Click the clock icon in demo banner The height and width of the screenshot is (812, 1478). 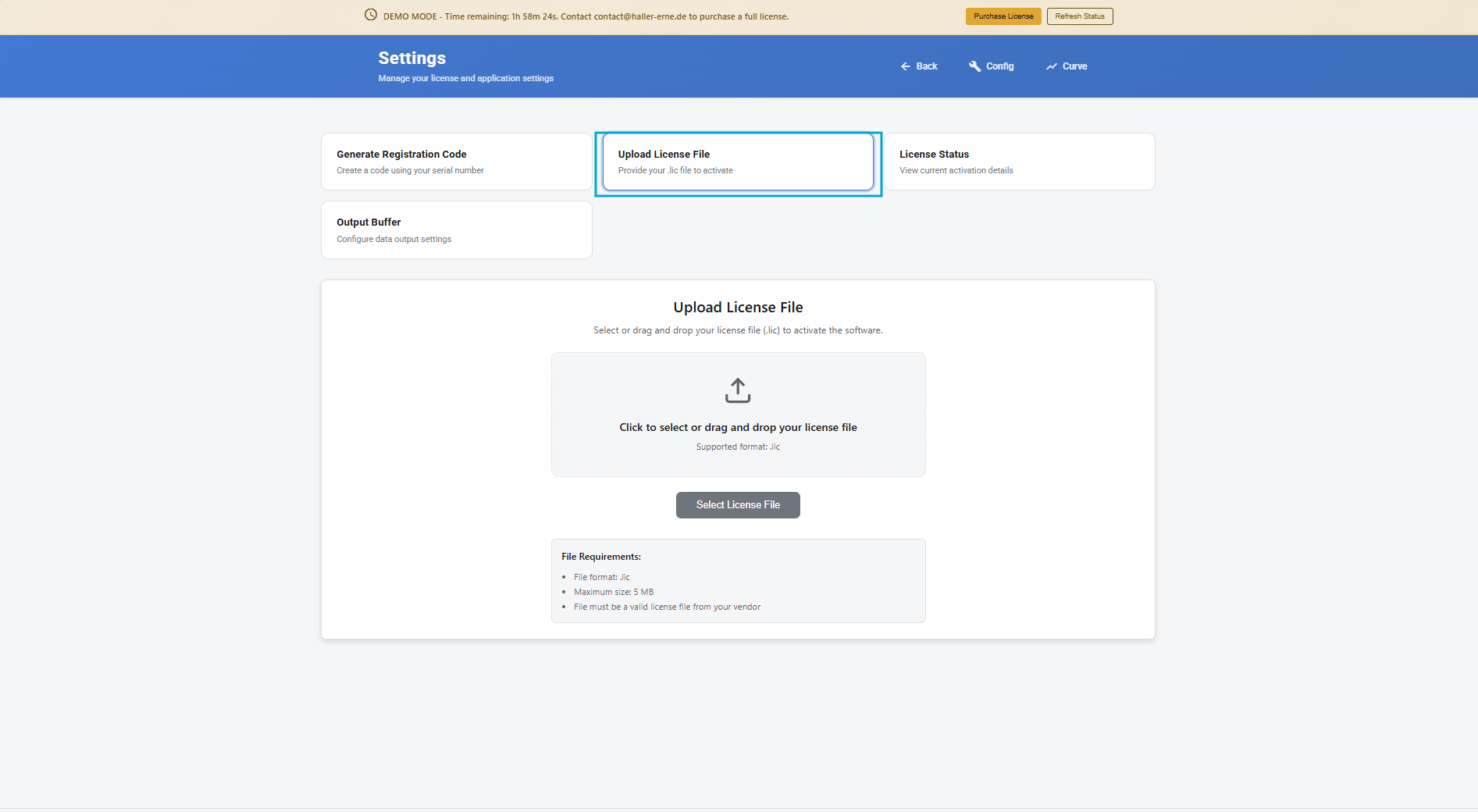pyautogui.click(x=371, y=15)
